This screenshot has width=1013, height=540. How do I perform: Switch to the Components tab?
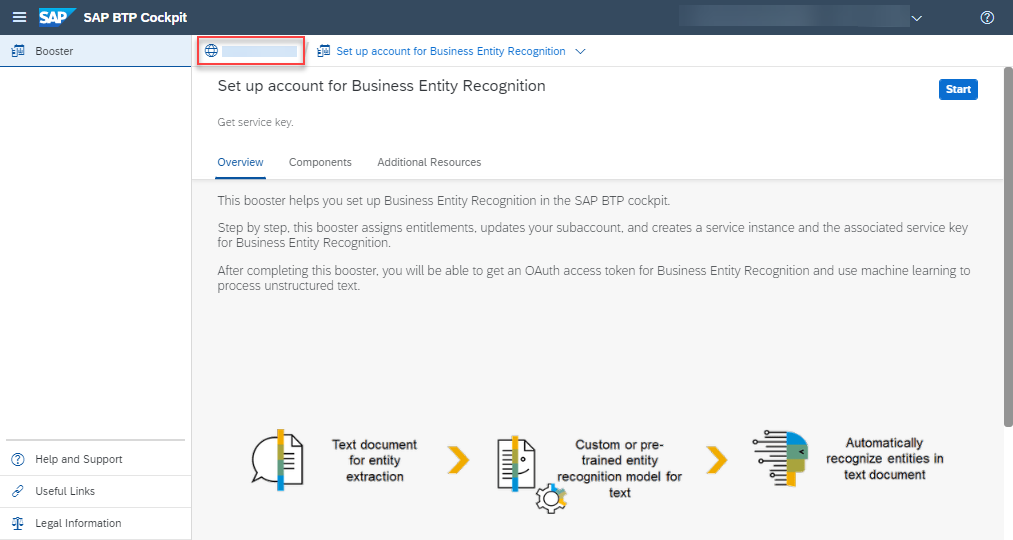(320, 162)
